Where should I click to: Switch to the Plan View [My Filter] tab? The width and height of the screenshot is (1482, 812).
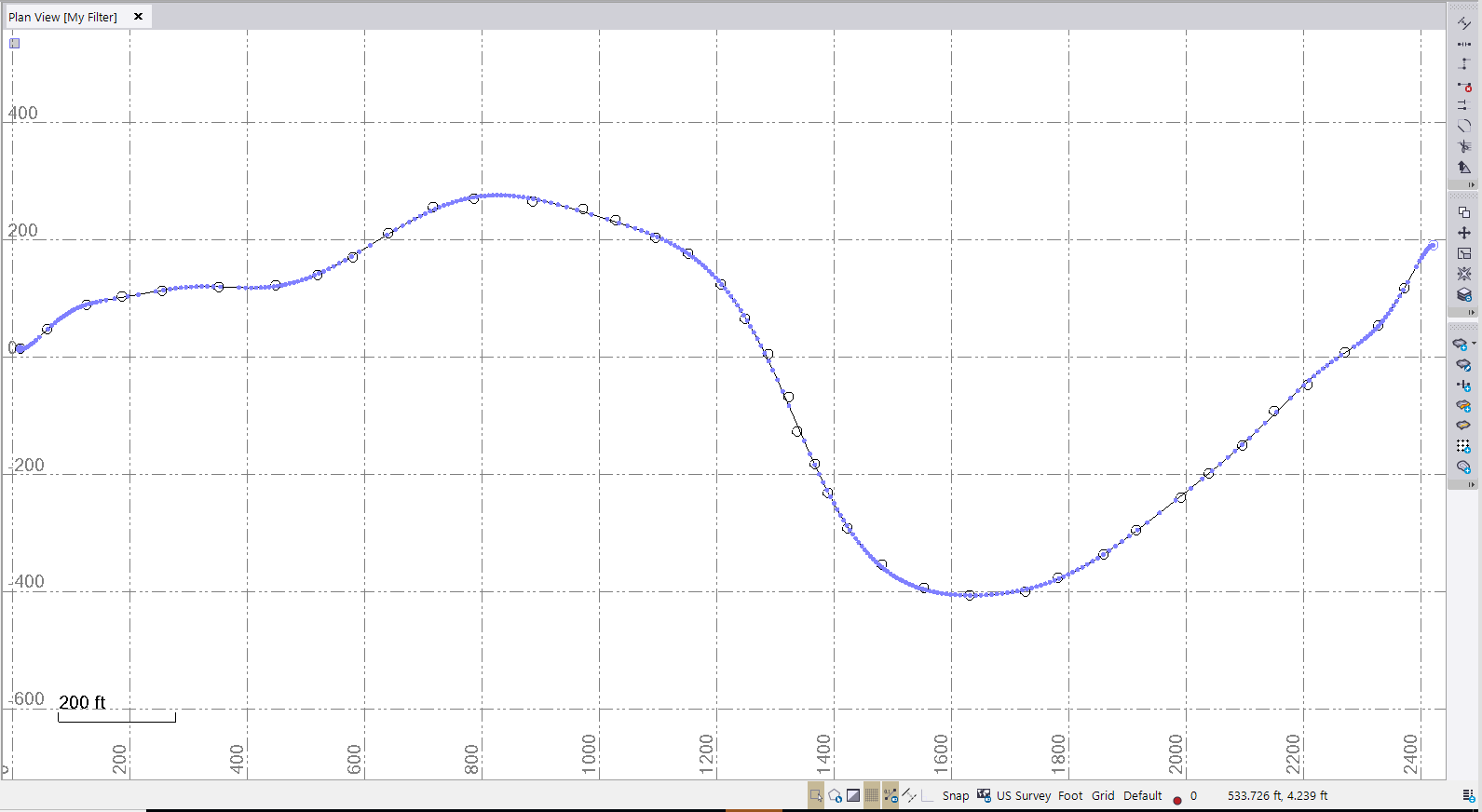click(x=62, y=17)
